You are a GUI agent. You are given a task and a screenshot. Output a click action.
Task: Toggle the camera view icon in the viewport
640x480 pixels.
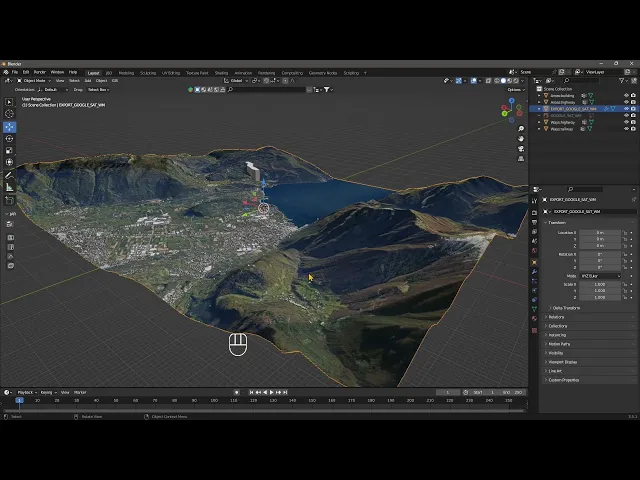pyautogui.click(x=521, y=149)
